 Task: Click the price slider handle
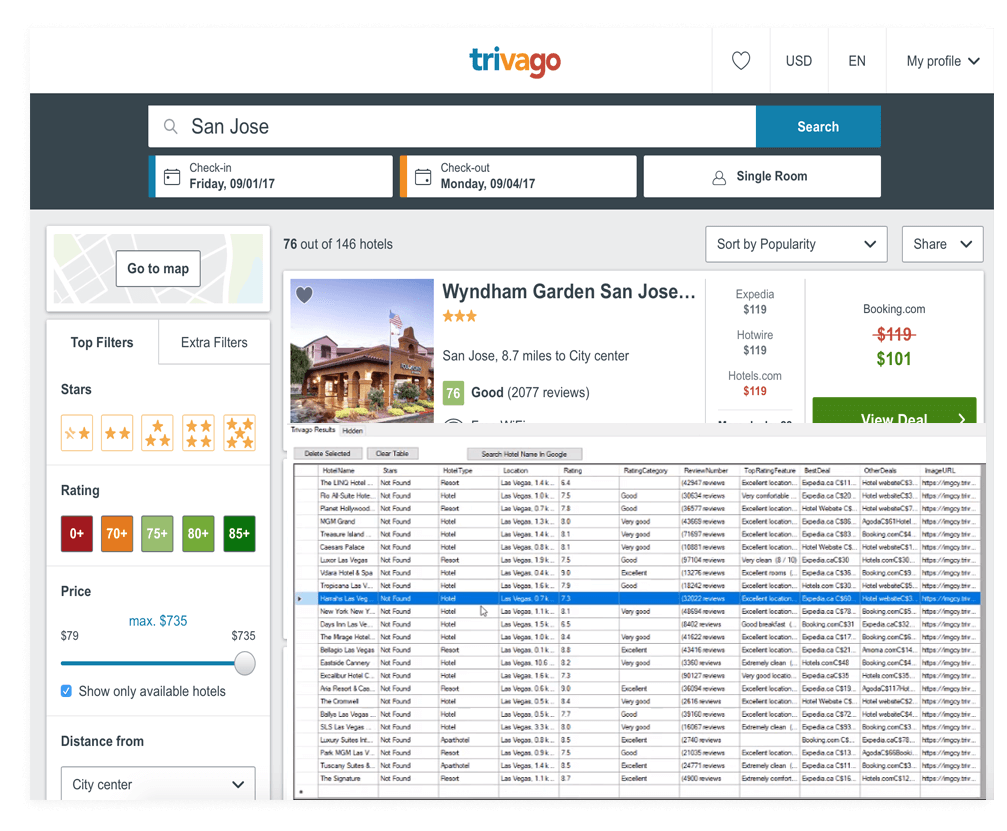[x=245, y=663]
